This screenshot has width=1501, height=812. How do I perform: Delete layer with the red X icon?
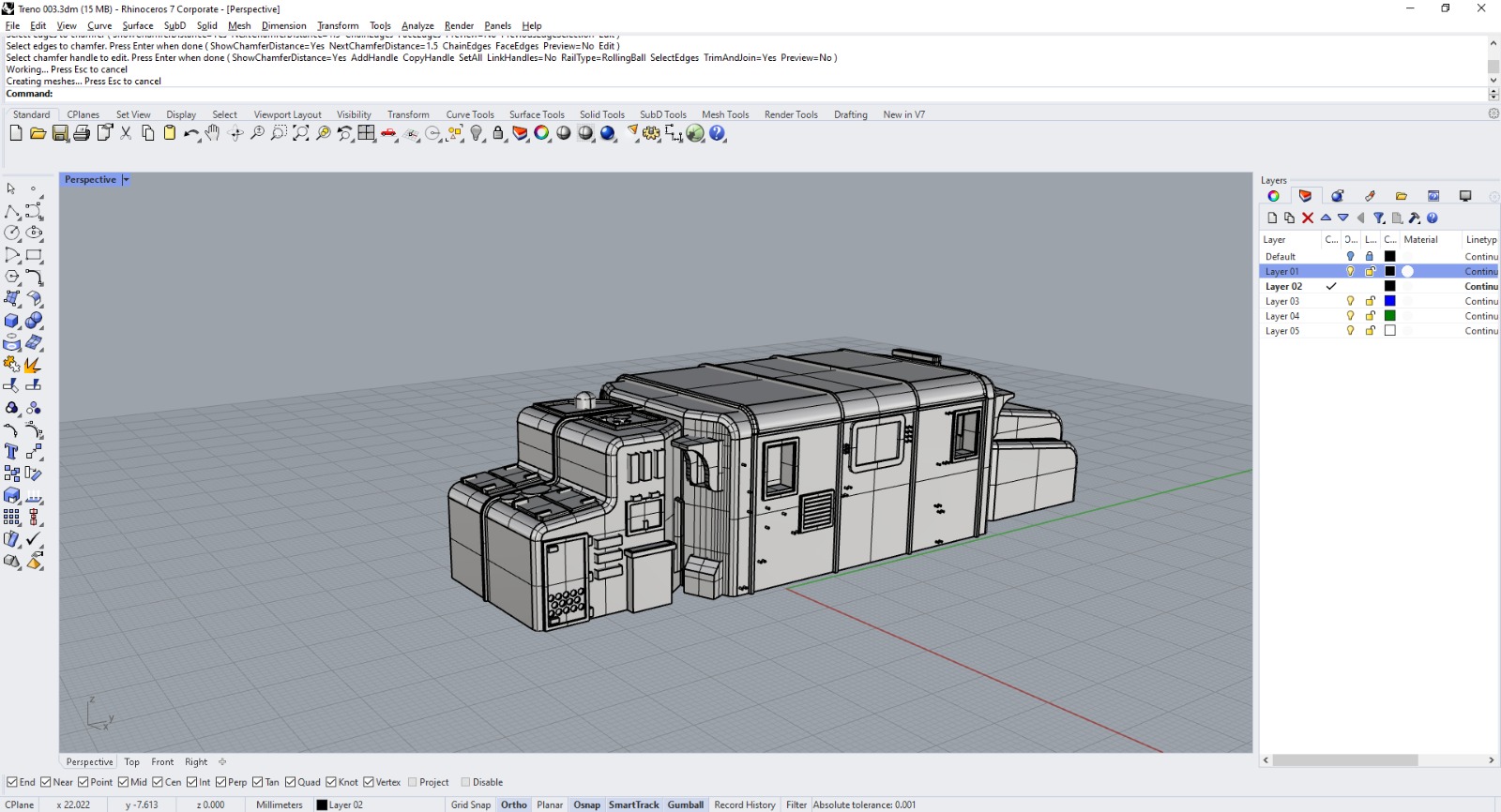[1308, 218]
